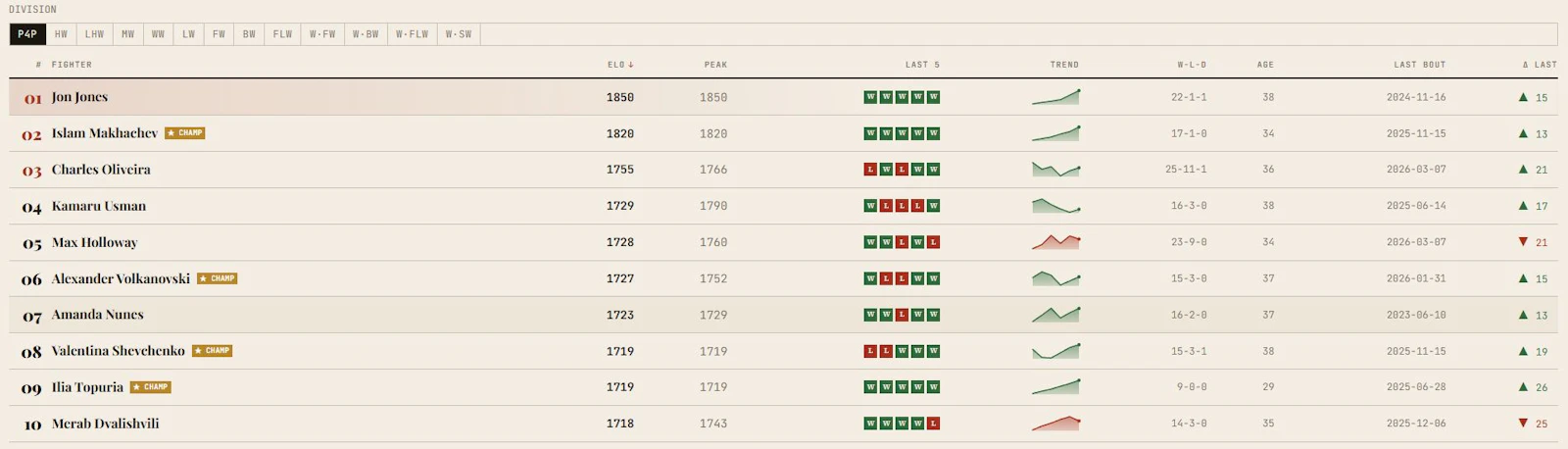The image size is (1568, 449).
Task: Click CHAMP badge next to Alexander Volkanovski
Action: [217, 278]
